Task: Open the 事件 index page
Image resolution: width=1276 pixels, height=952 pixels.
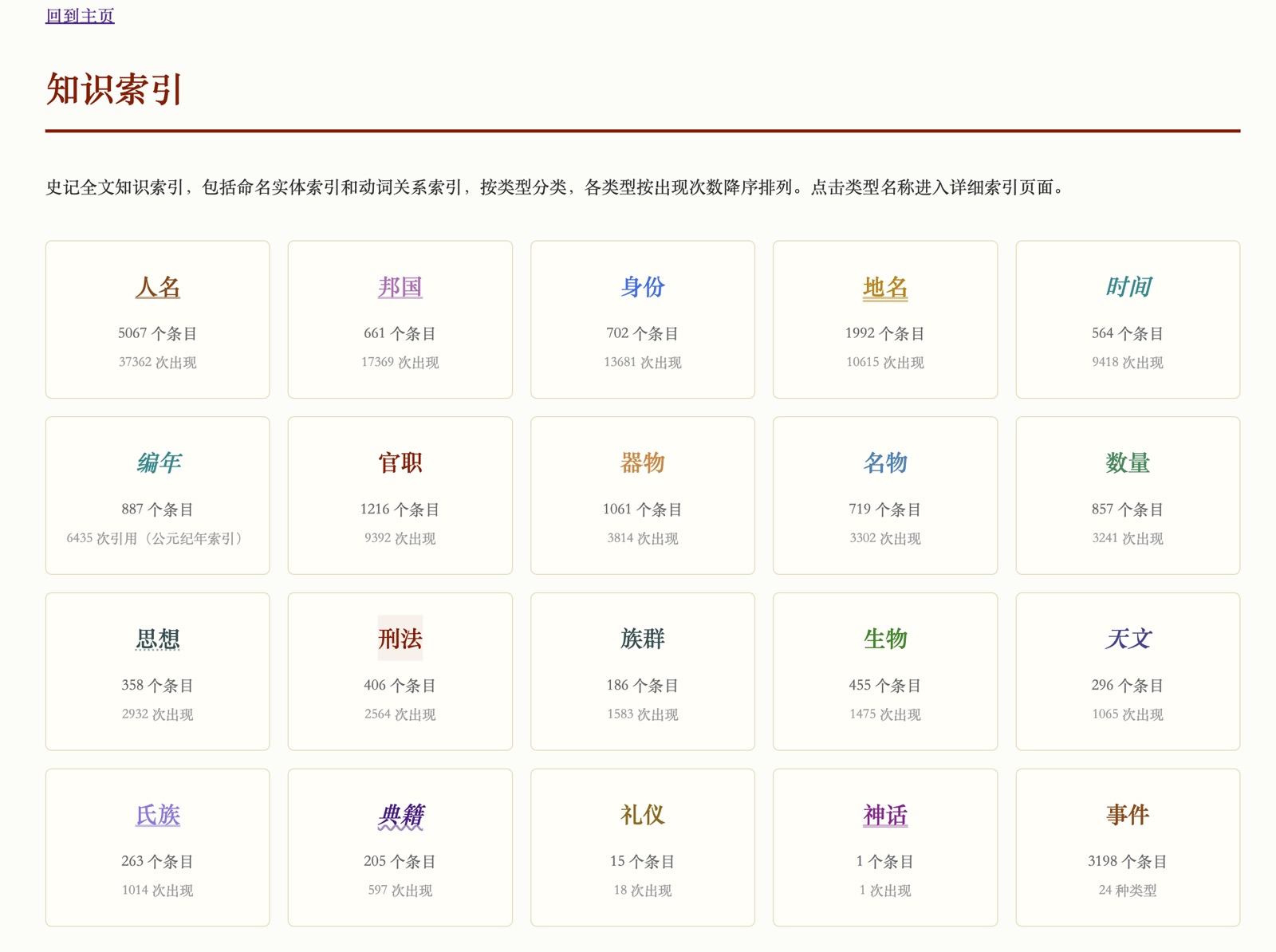Action: click(1128, 816)
